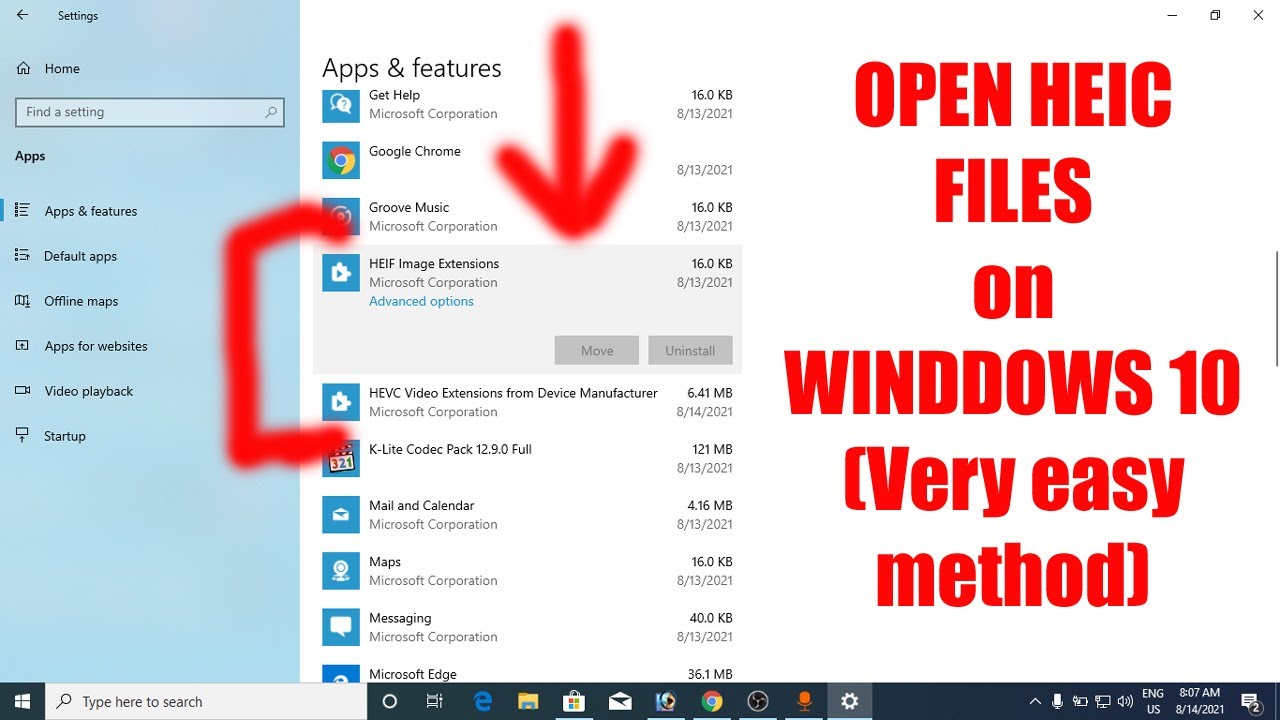Select the Google Chrome app icon in list

(x=341, y=160)
